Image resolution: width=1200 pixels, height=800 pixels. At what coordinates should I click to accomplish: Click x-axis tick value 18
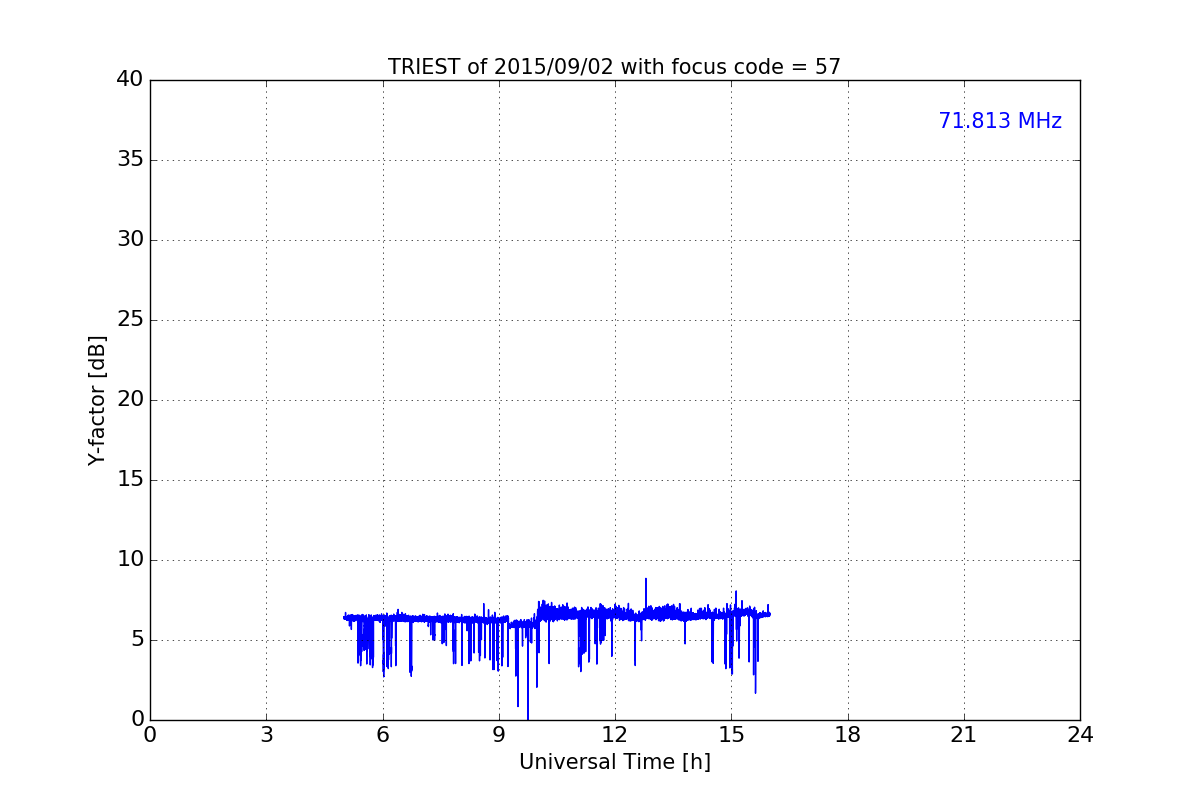pyautogui.click(x=847, y=735)
